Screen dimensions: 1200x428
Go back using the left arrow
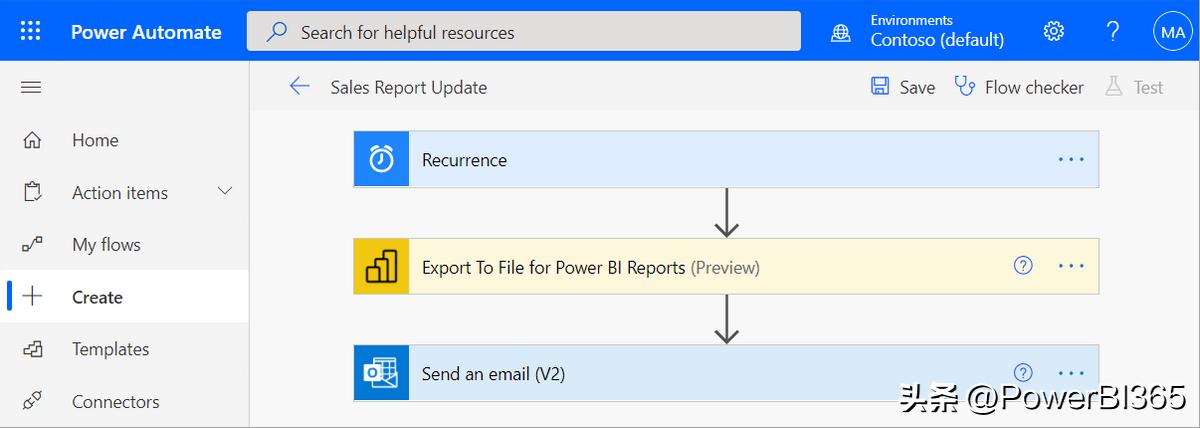[299, 87]
